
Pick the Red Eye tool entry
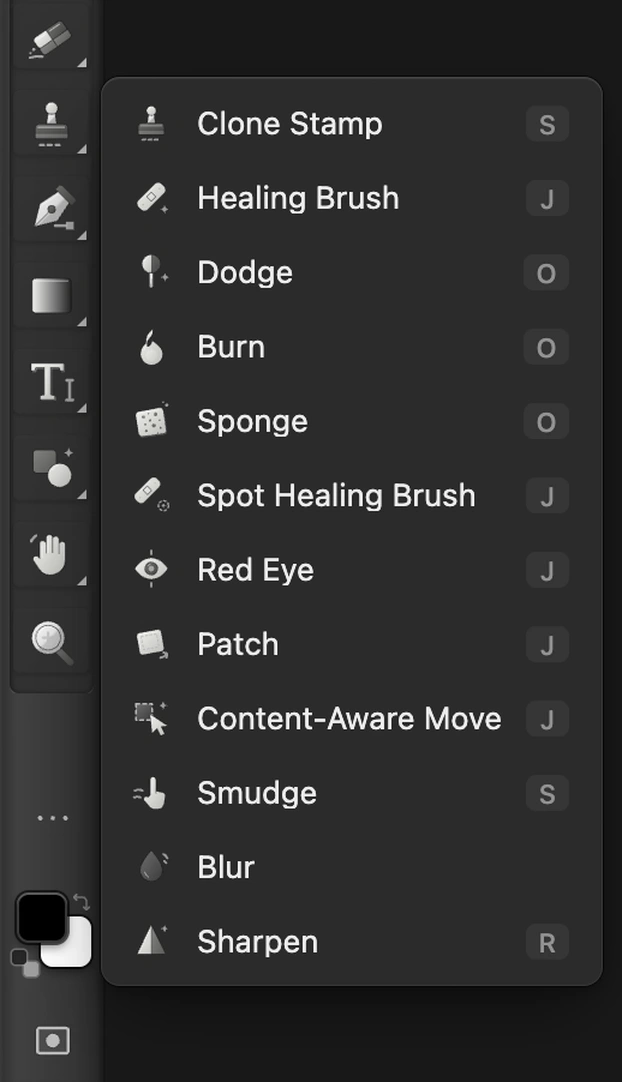352,570
